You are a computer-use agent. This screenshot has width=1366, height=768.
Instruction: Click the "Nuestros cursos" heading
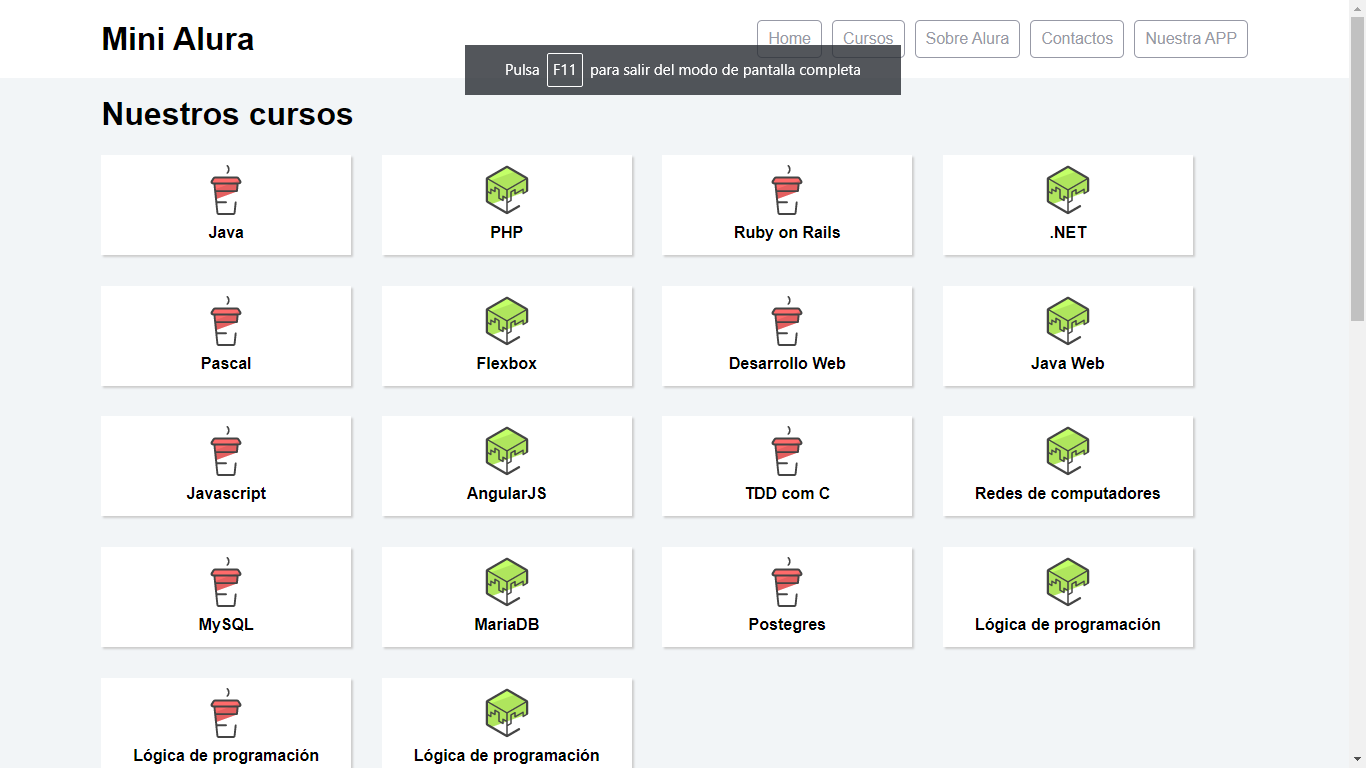click(x=227, y=114)
